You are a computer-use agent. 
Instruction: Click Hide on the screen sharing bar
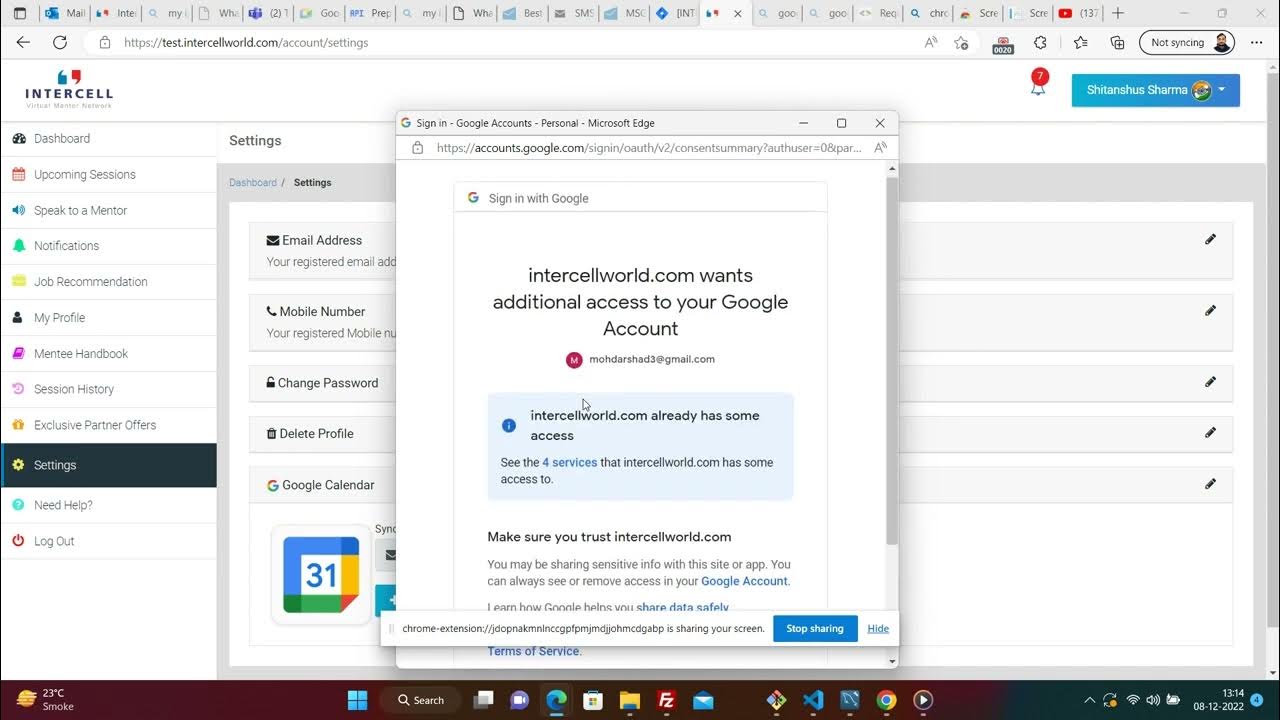pos(878,629)
